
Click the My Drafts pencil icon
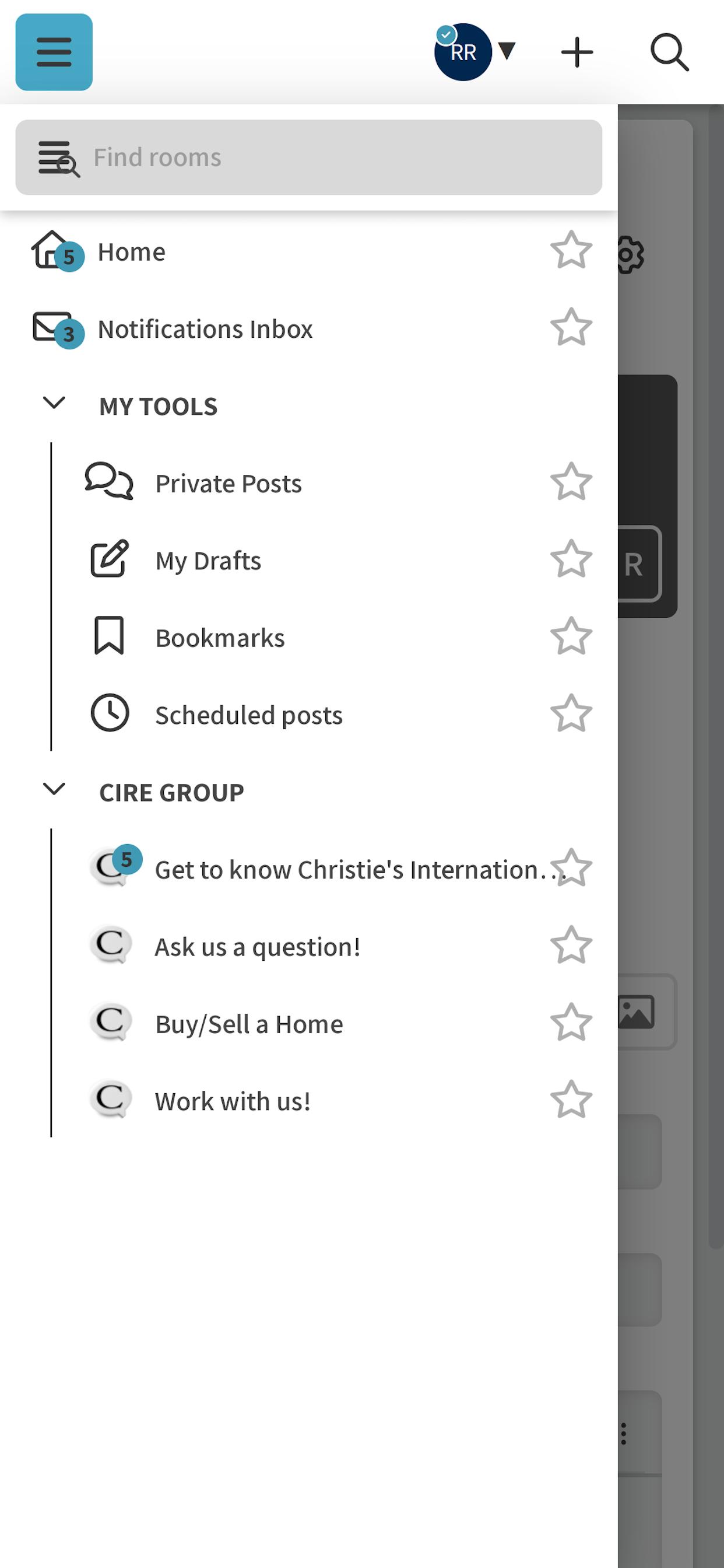click(x=110, y=558)
